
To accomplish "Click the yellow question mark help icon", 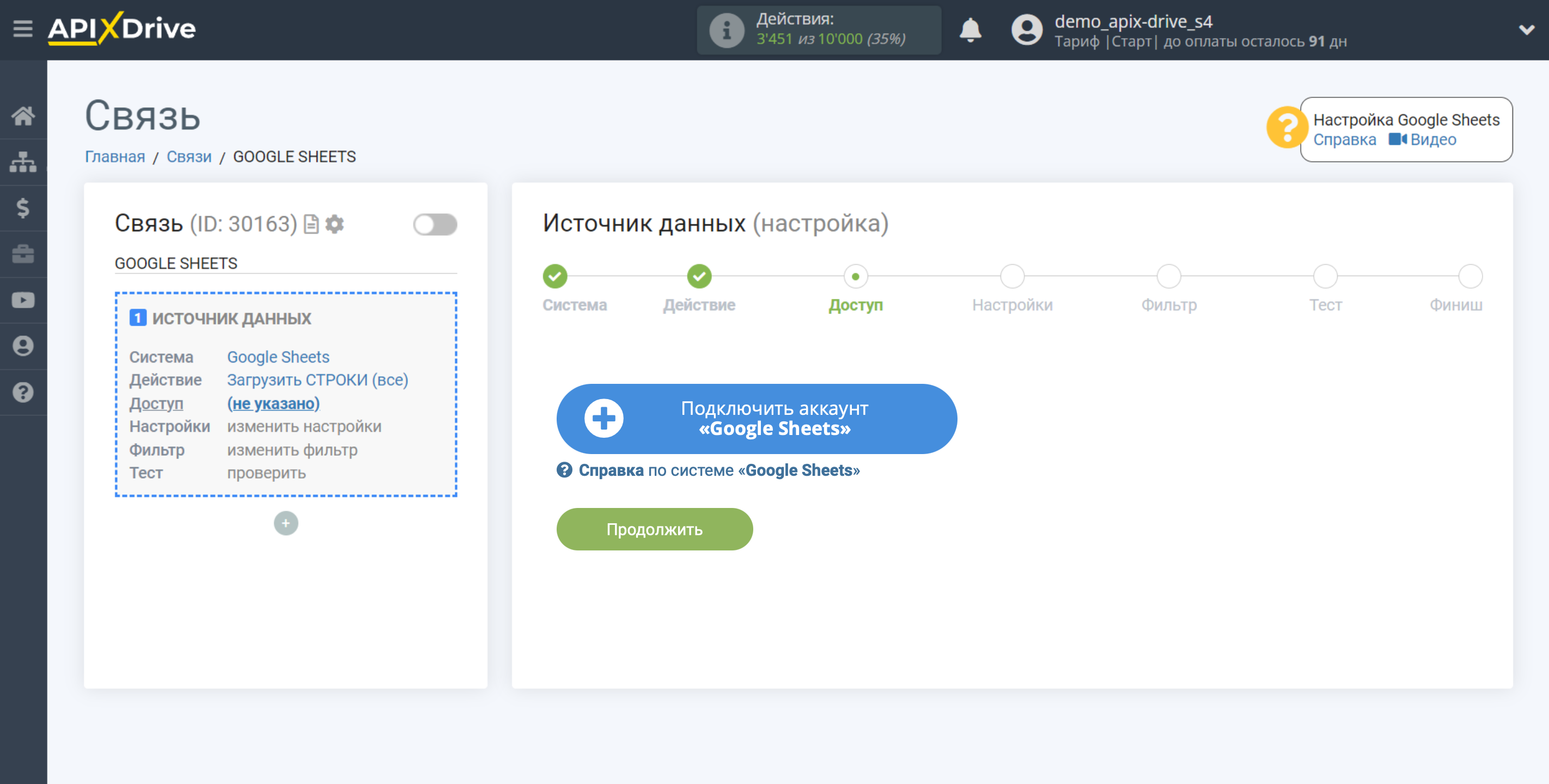I will (1286, 127).
